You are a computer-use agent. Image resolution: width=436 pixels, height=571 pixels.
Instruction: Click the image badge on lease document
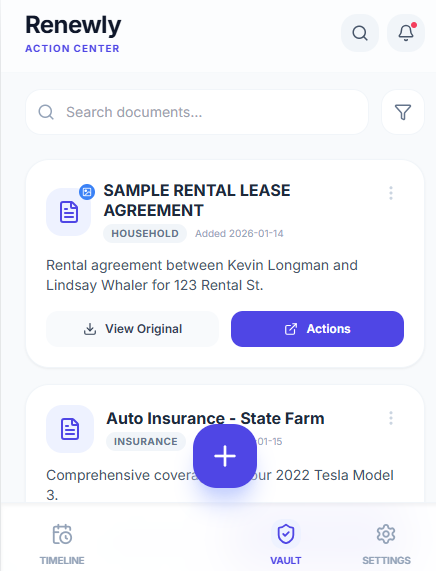pyautogui.click(x=87, y=192)
